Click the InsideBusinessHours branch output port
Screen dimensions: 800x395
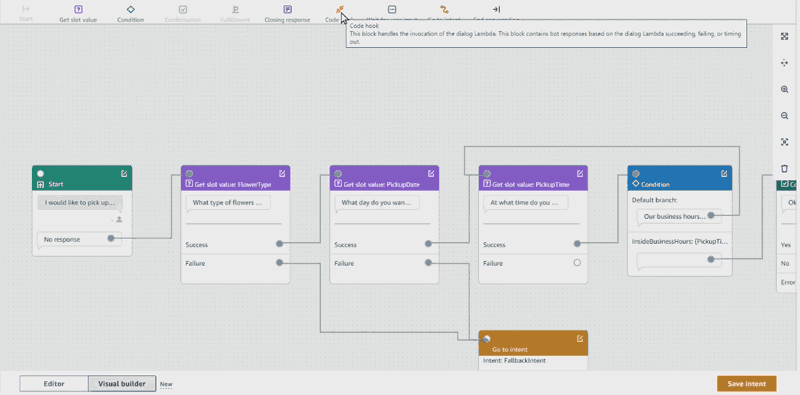[711, 259]
